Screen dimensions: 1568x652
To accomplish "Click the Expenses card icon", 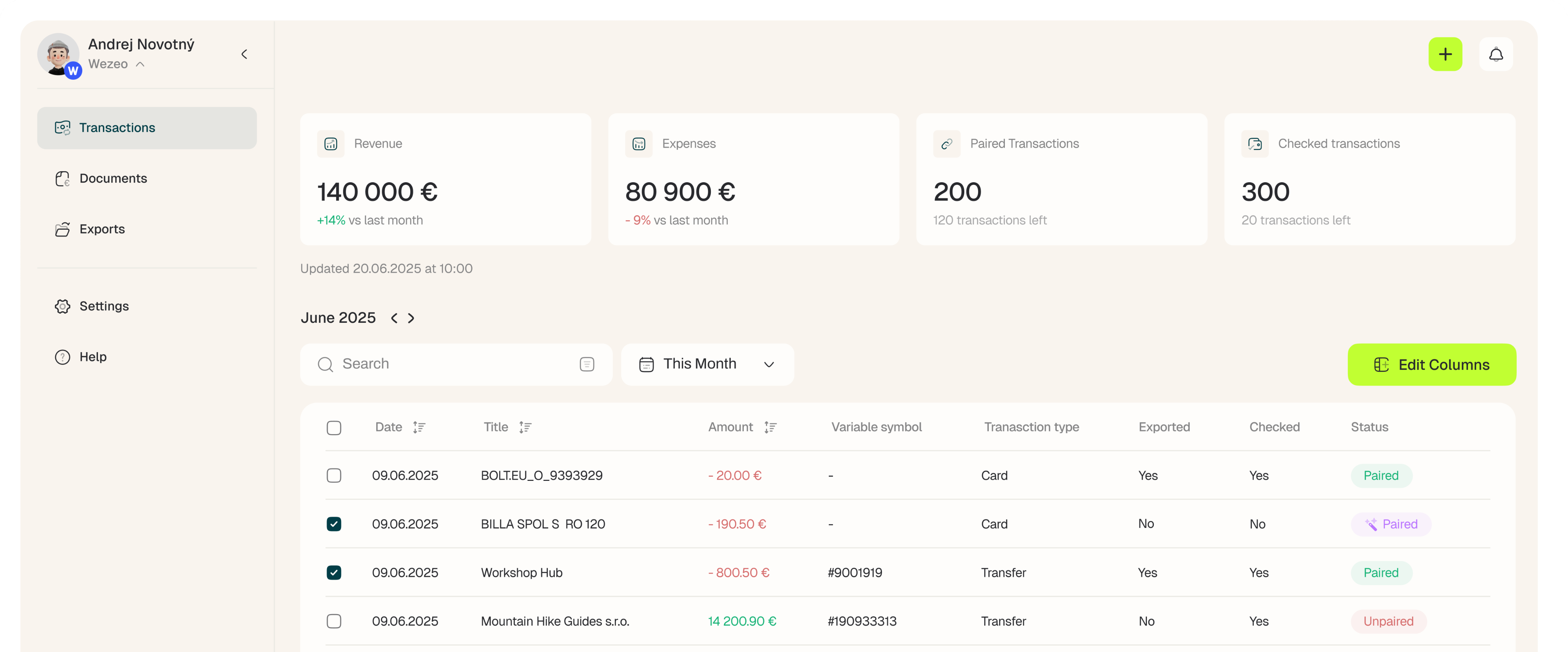I will click(x=639, y=144).
